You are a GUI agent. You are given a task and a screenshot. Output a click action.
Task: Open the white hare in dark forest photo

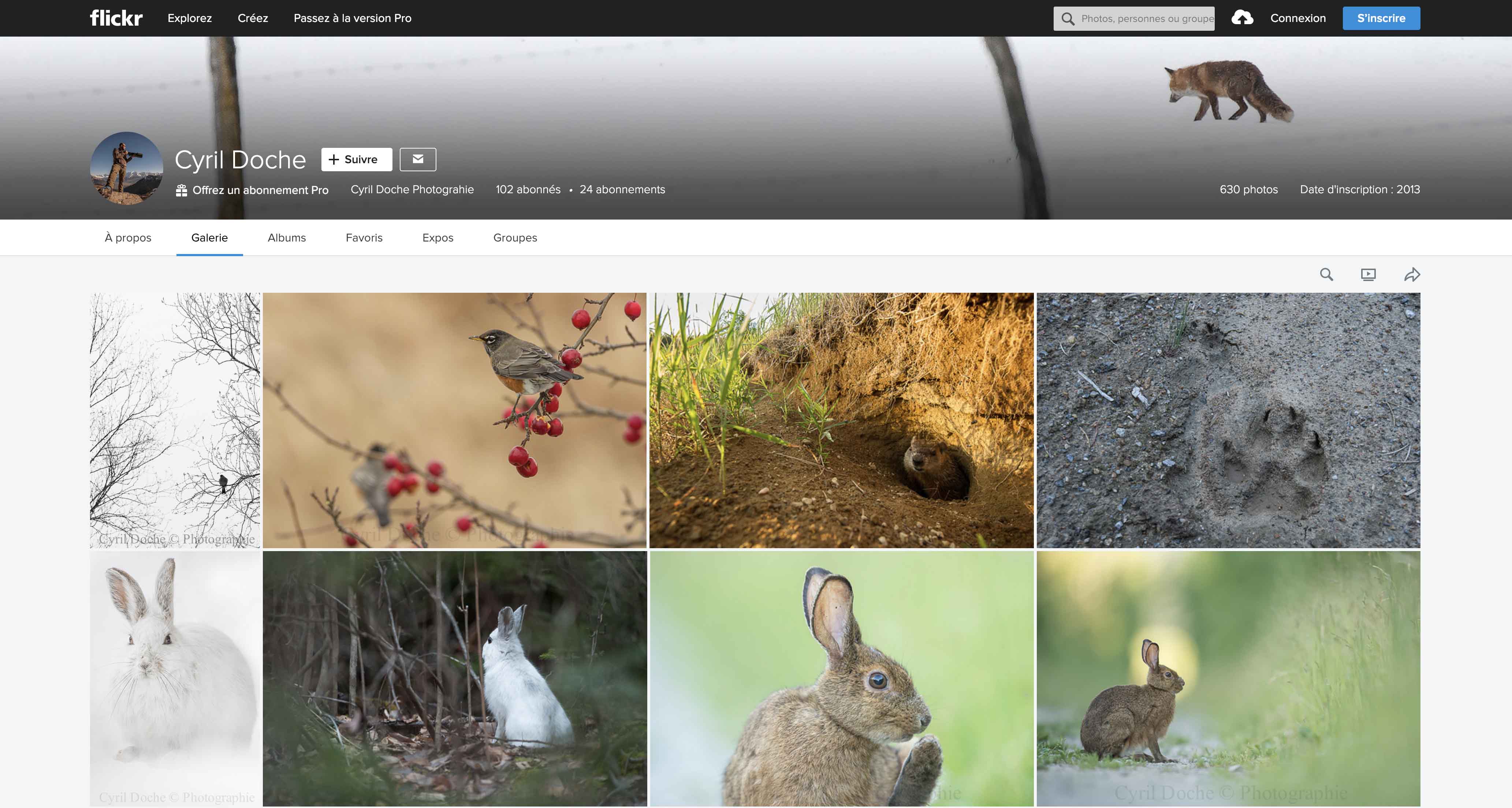pyautogui.click(x=454, y=678)
